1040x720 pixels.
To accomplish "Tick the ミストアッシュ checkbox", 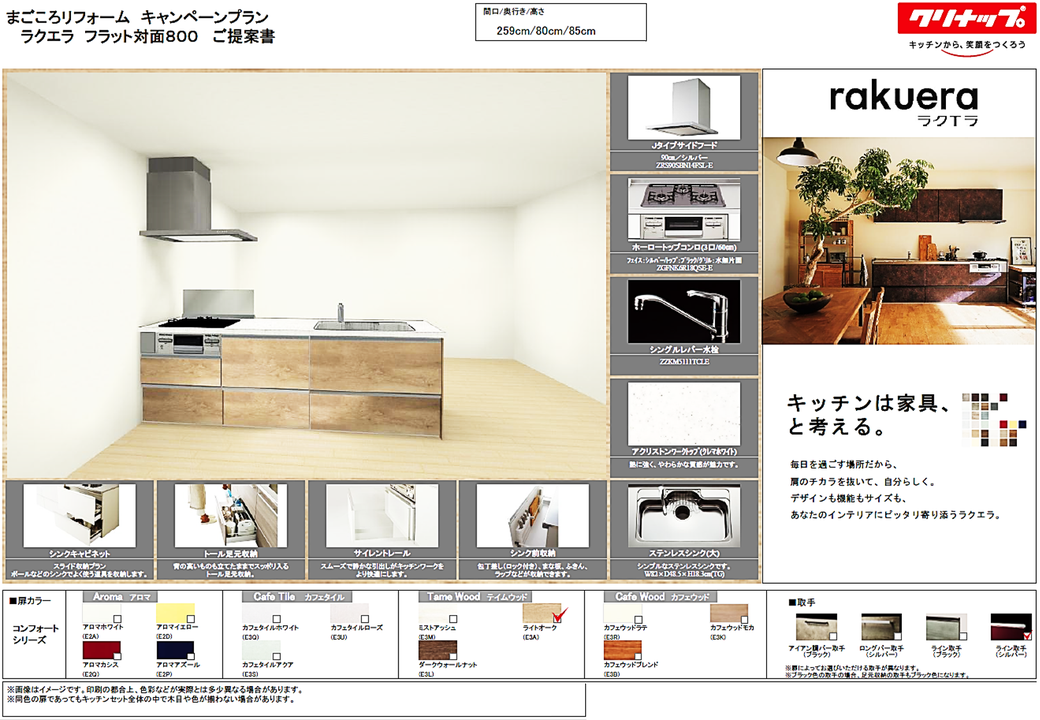I will pyautogui.click(x=454, y=619).
